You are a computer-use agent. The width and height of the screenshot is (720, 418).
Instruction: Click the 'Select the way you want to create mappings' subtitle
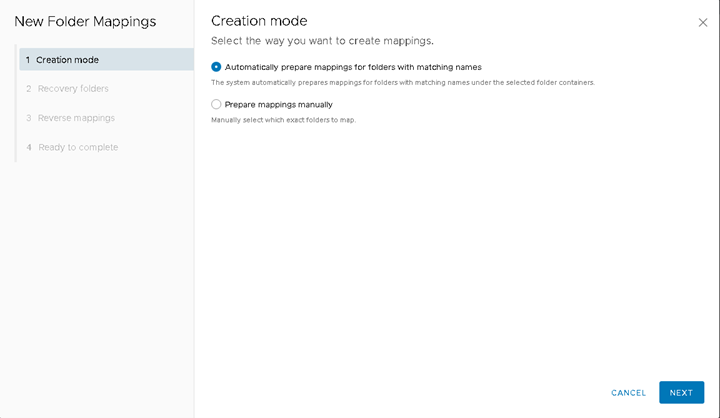(x=322, y=41)
